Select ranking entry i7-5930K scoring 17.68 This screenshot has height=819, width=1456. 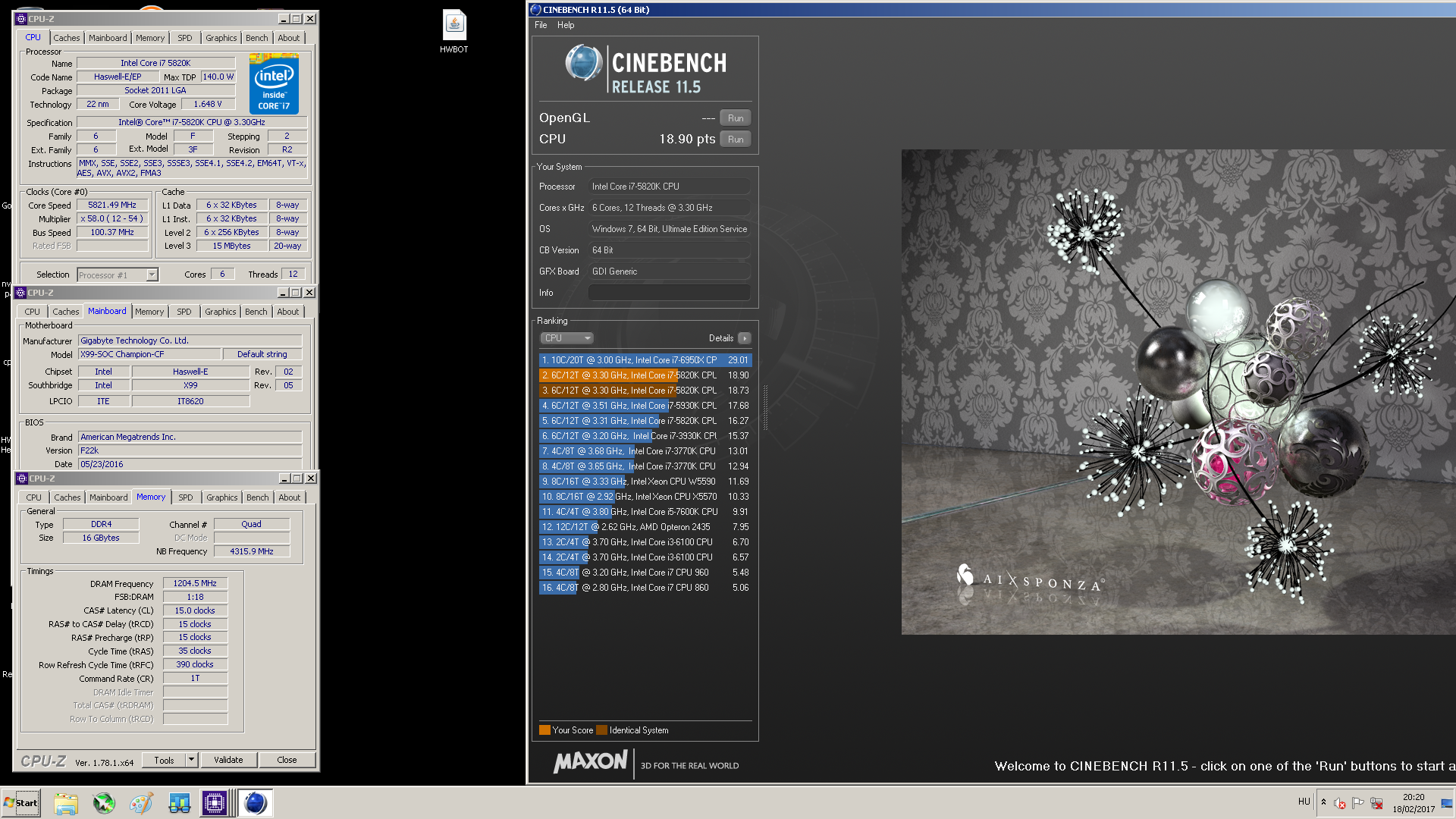[645, 406]
